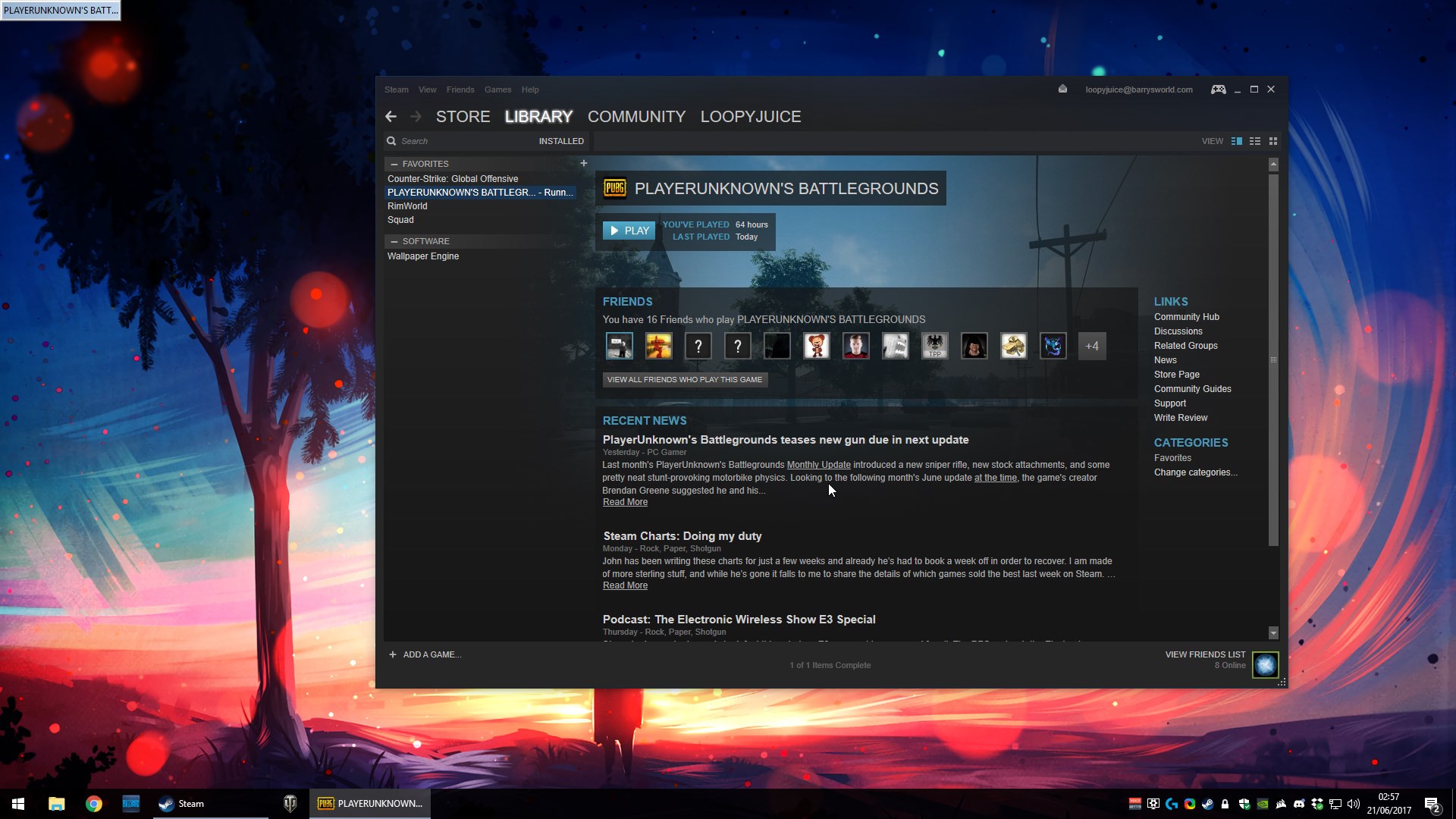
Task: Open the Big Picture mode controller icon
Action: tap(1218, 89)
